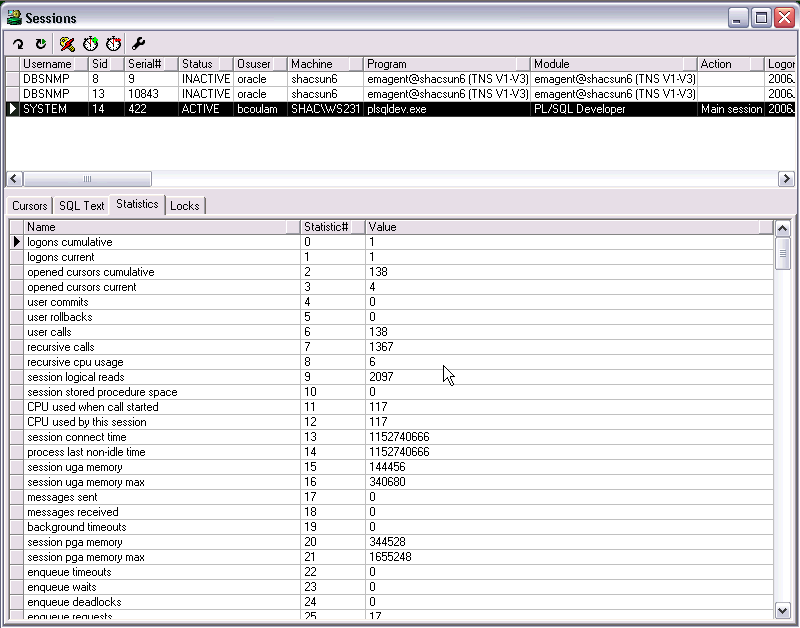Select the user commits row
800x628 pixels.
click(391, 302)
